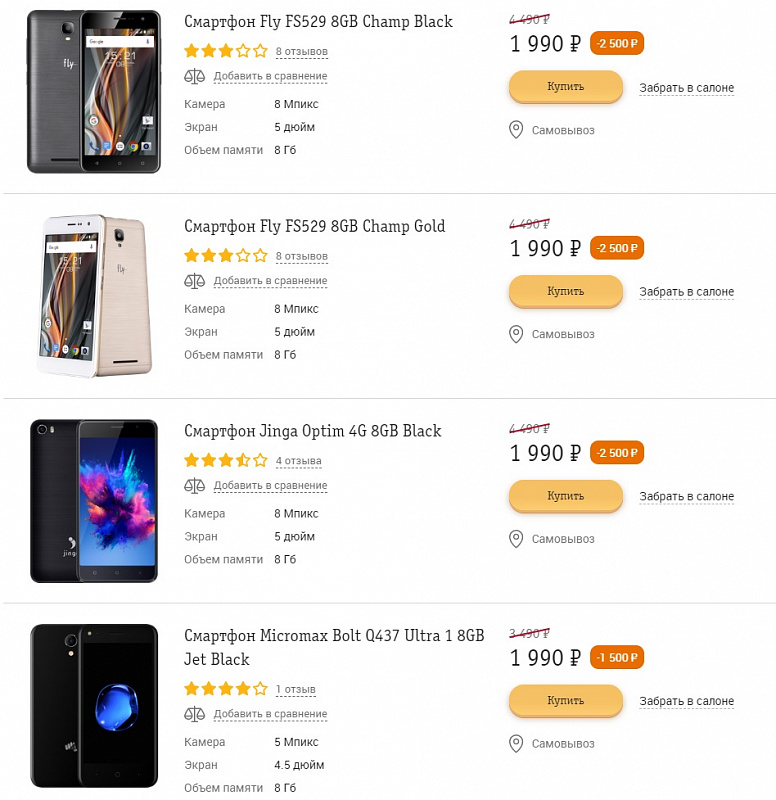
Task: Click pickup location pin for Fly Champ Black
Action: pyautogui.click(x=516, y=130)
